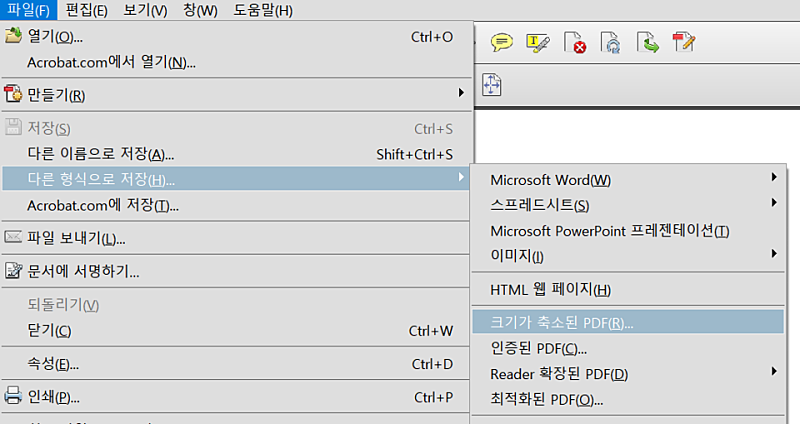This screenshot has height=424, width=800.
Task: Open the 파일(F) menu
Action: click(x=28, y=10)
